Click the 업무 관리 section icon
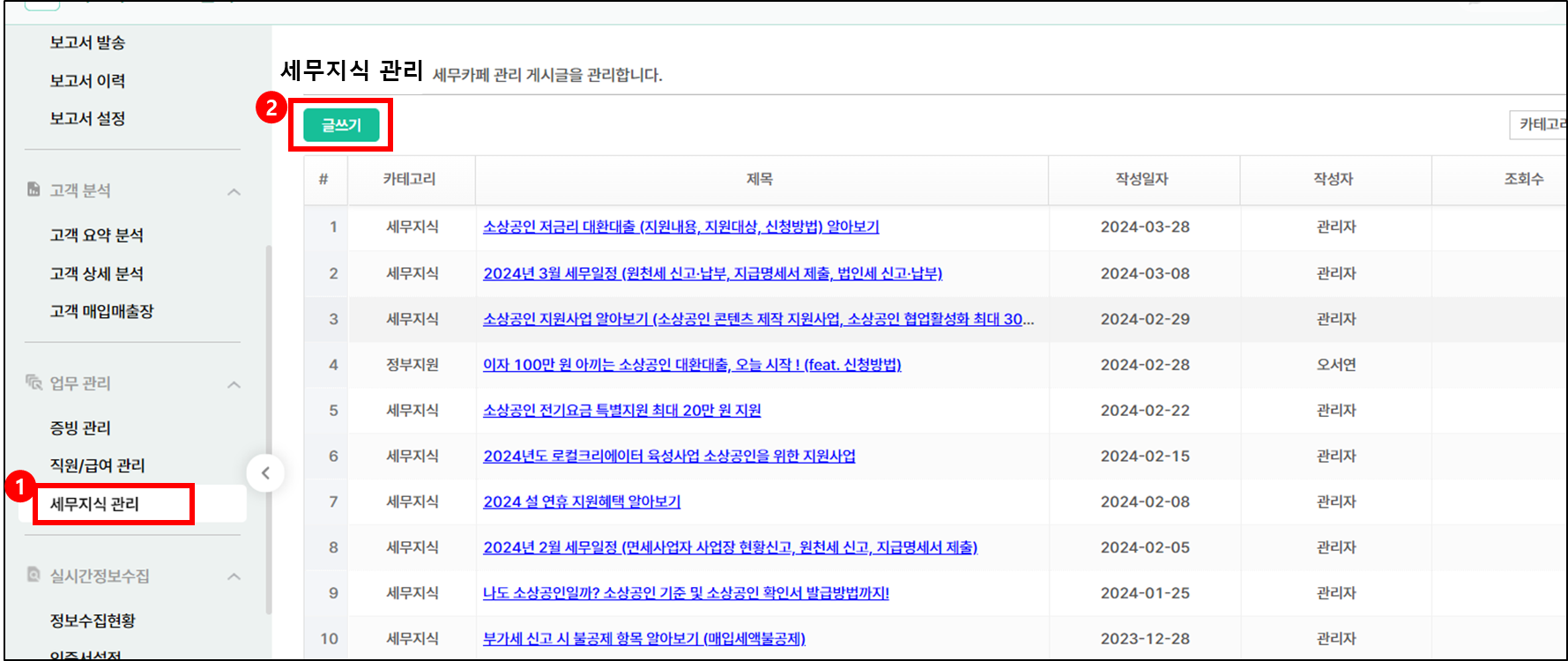 click(x=33, y=382)
